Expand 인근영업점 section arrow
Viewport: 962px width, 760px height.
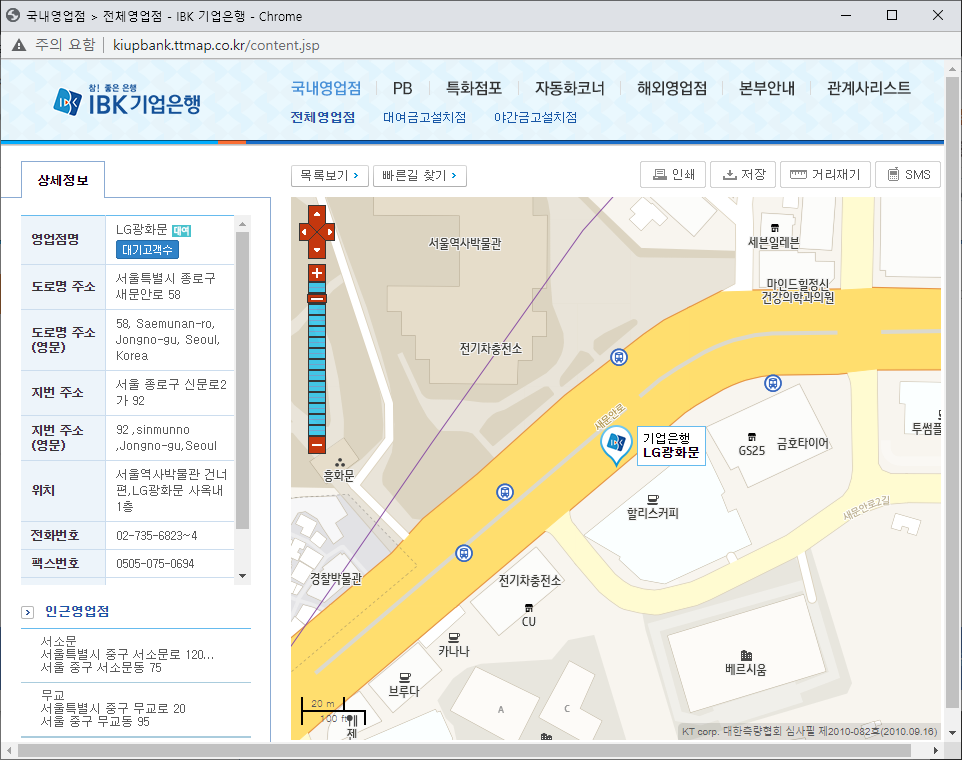pyautogui.click(x=27, y=612)
